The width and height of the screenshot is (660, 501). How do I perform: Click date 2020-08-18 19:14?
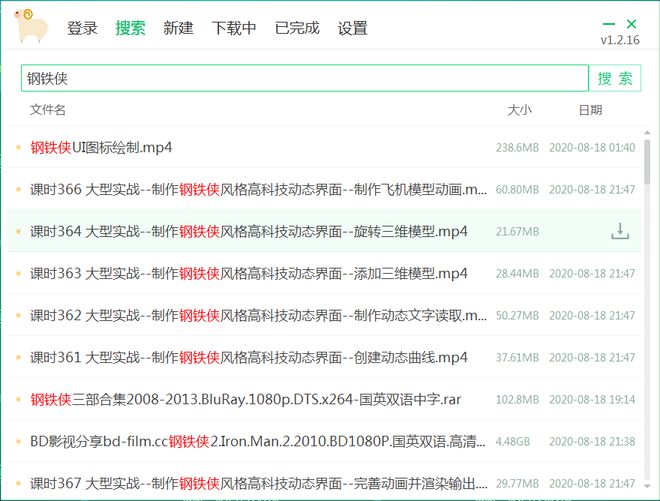pyautogui.click(x=592, y=400)
